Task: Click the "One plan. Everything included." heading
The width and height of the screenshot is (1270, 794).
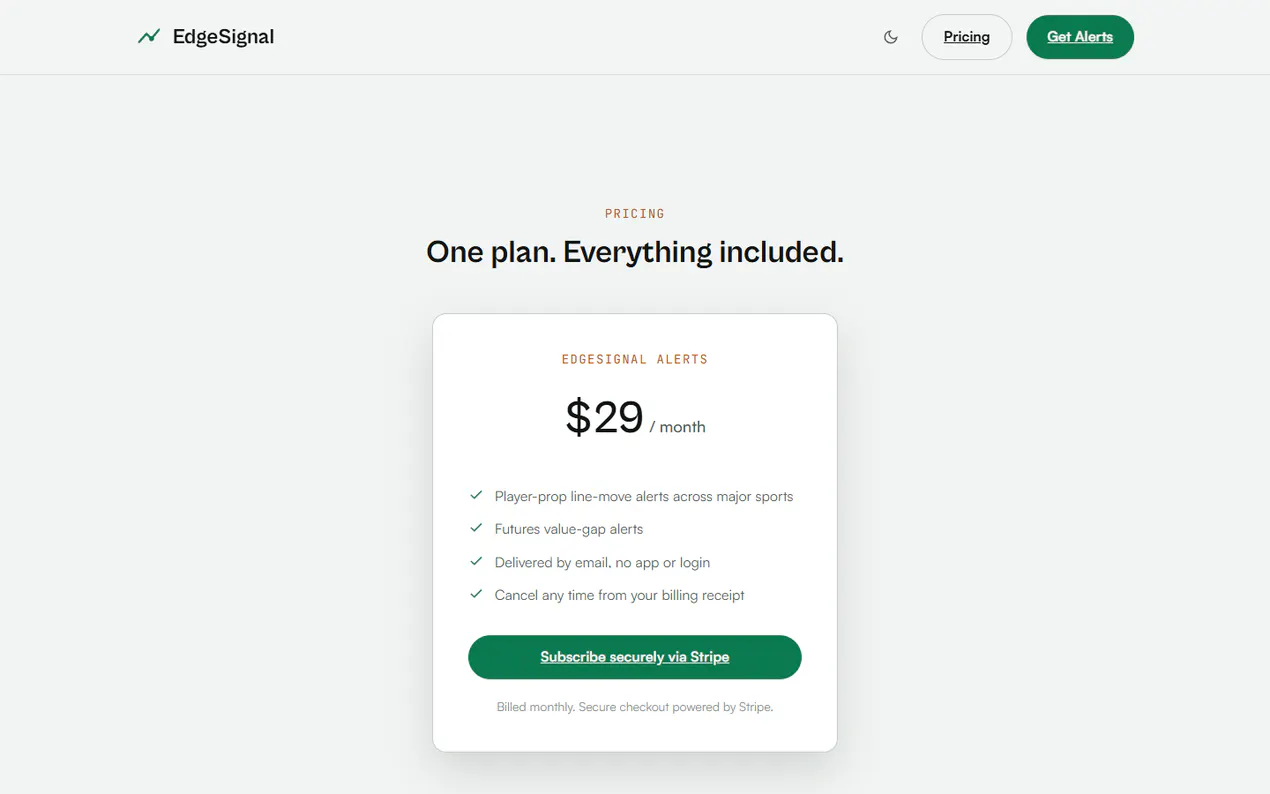Action: (635, 252)
